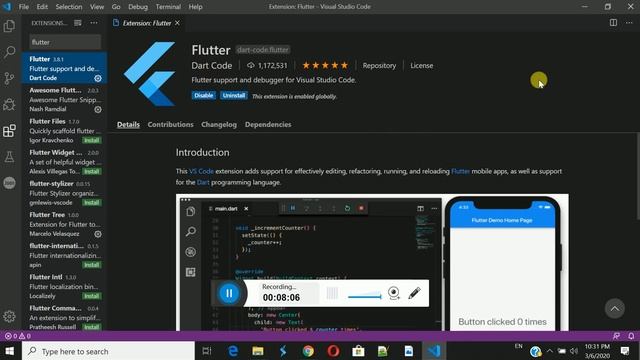The width and height of the screenshot is (640, 360).
Task: Open the Help menu
Action: click(196, 7)
